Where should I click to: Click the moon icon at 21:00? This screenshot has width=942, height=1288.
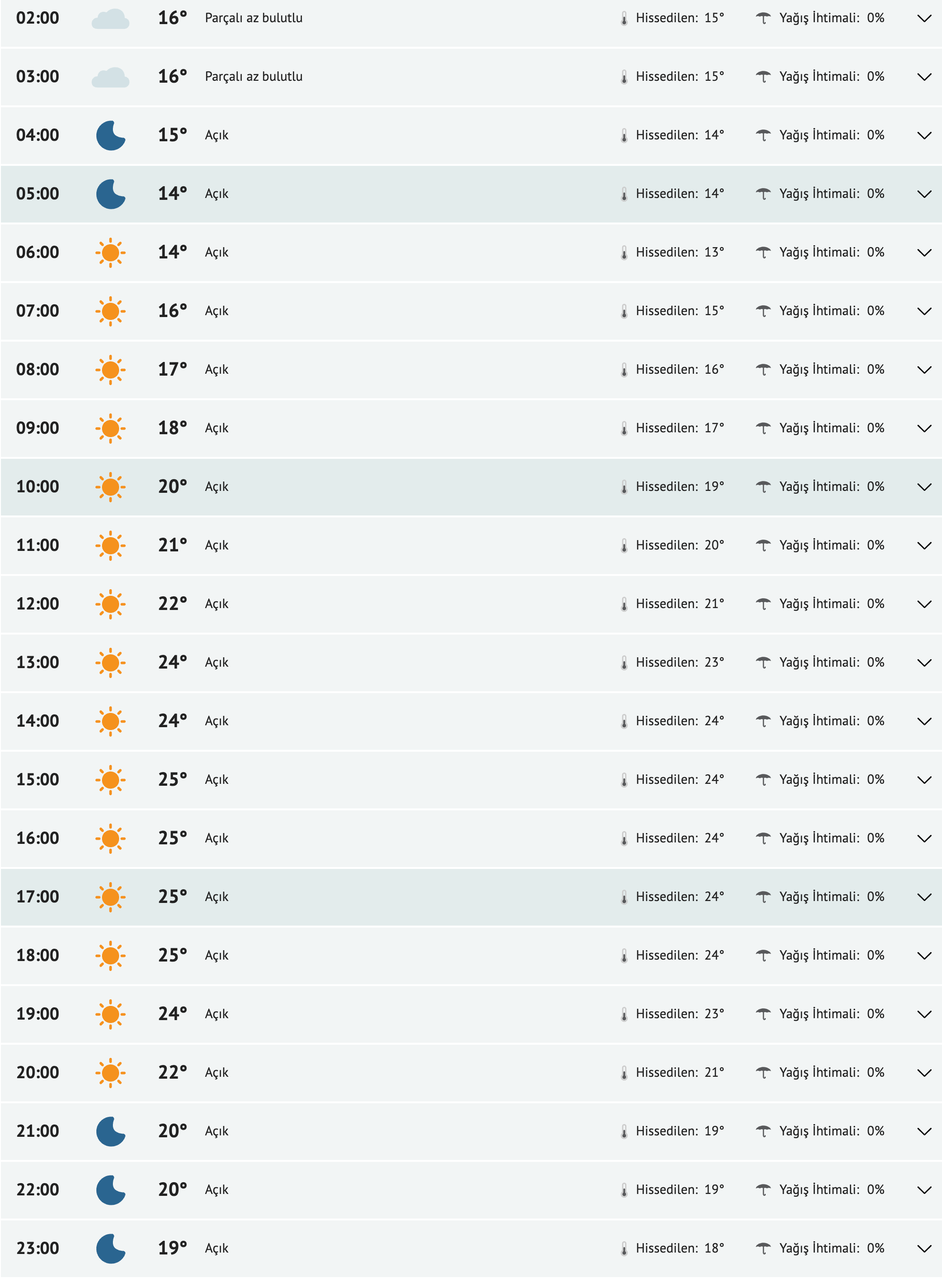click(x=111, y=1131)
